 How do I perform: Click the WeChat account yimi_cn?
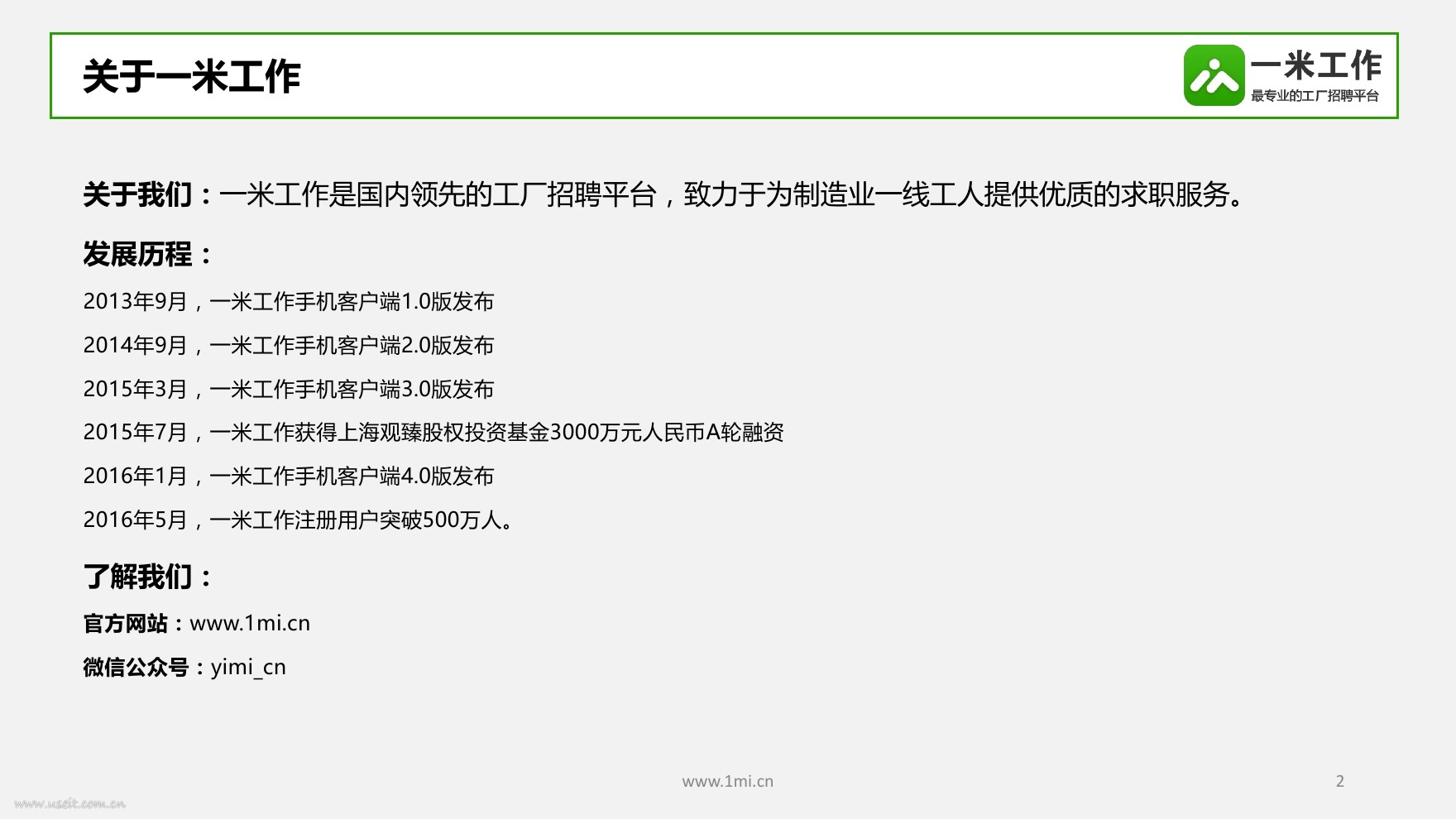pyautogui.click(x=248, y=668)
